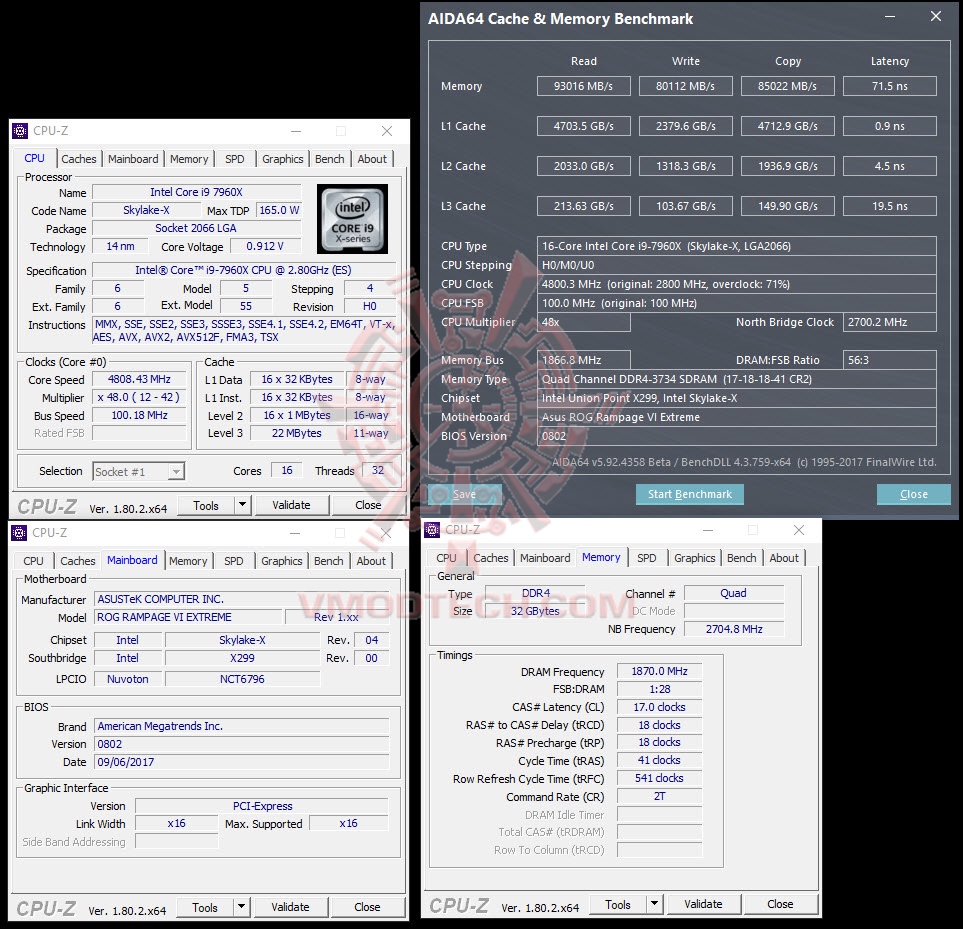The height and width of the screenshot is (929, 963).
Task: Select Bench tab in top CPU-Z window
Action: (330, 159)
